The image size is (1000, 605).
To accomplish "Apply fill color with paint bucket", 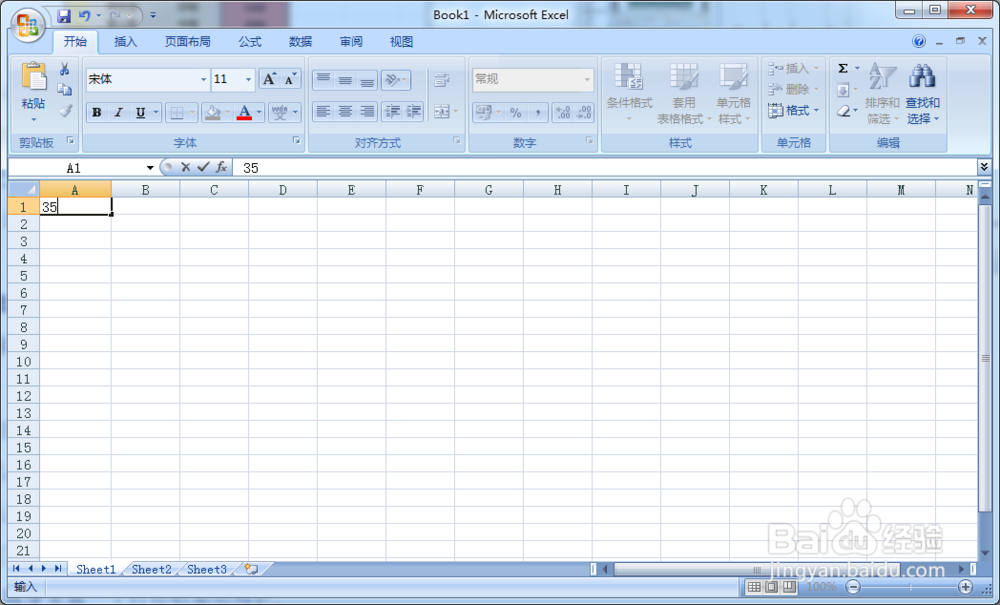I will (x=213, y=113).
